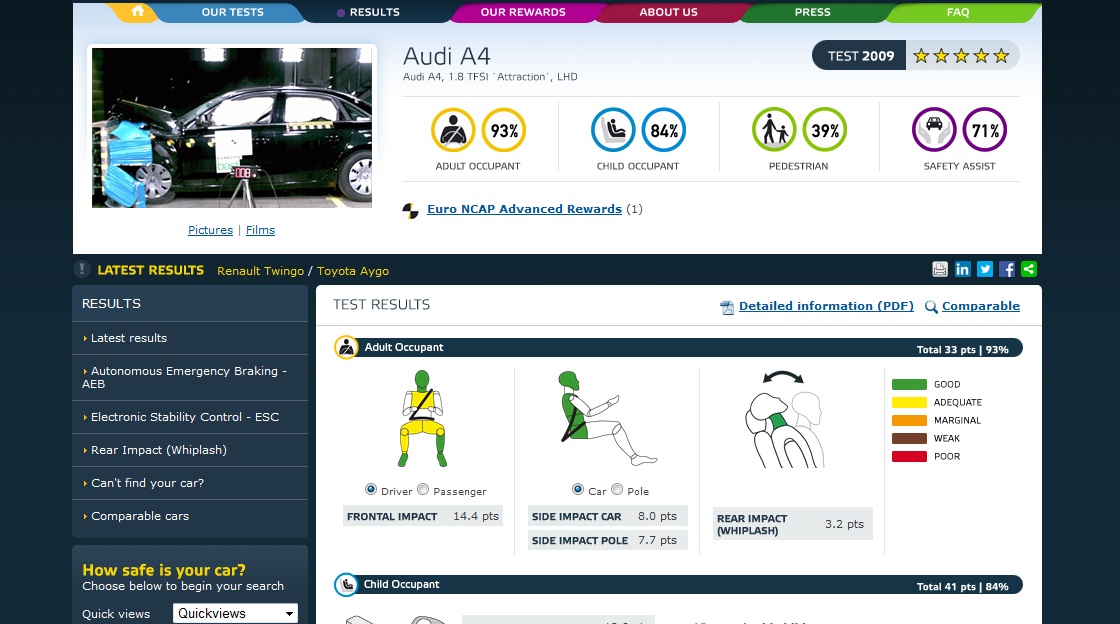
Task: Click the TEST 2009 badge
Action: (x=859, y=56)
